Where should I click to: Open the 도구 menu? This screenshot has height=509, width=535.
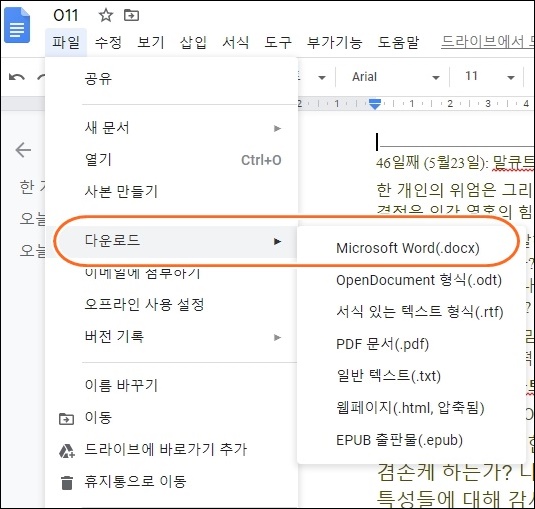tap(278, 42)
